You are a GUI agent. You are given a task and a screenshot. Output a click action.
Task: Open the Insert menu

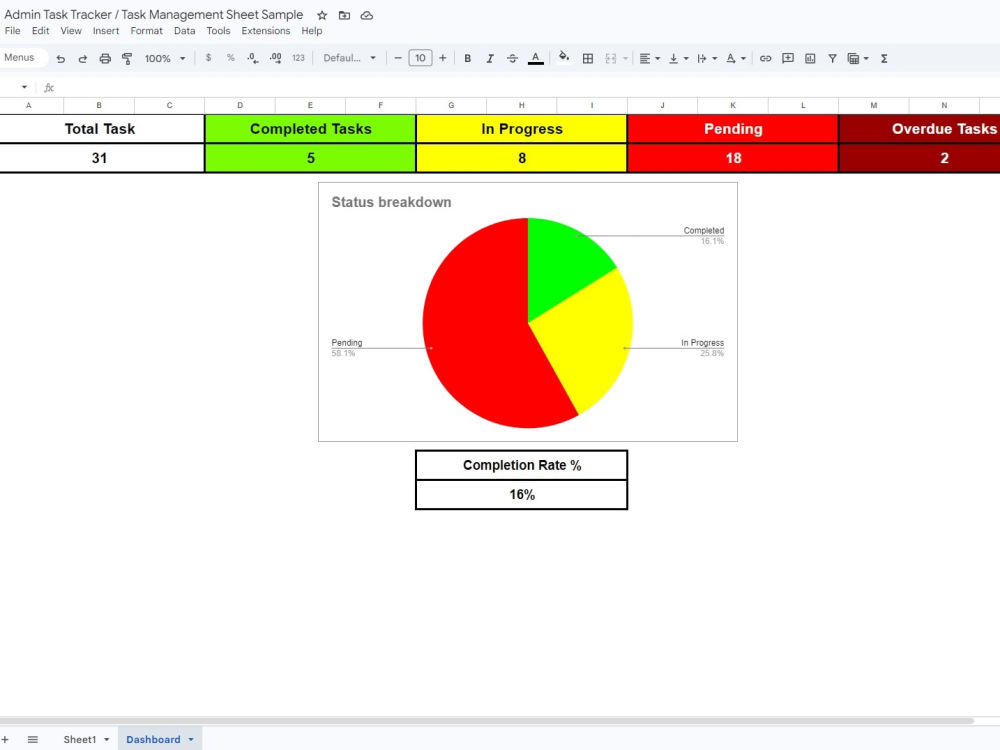[106, 31]
